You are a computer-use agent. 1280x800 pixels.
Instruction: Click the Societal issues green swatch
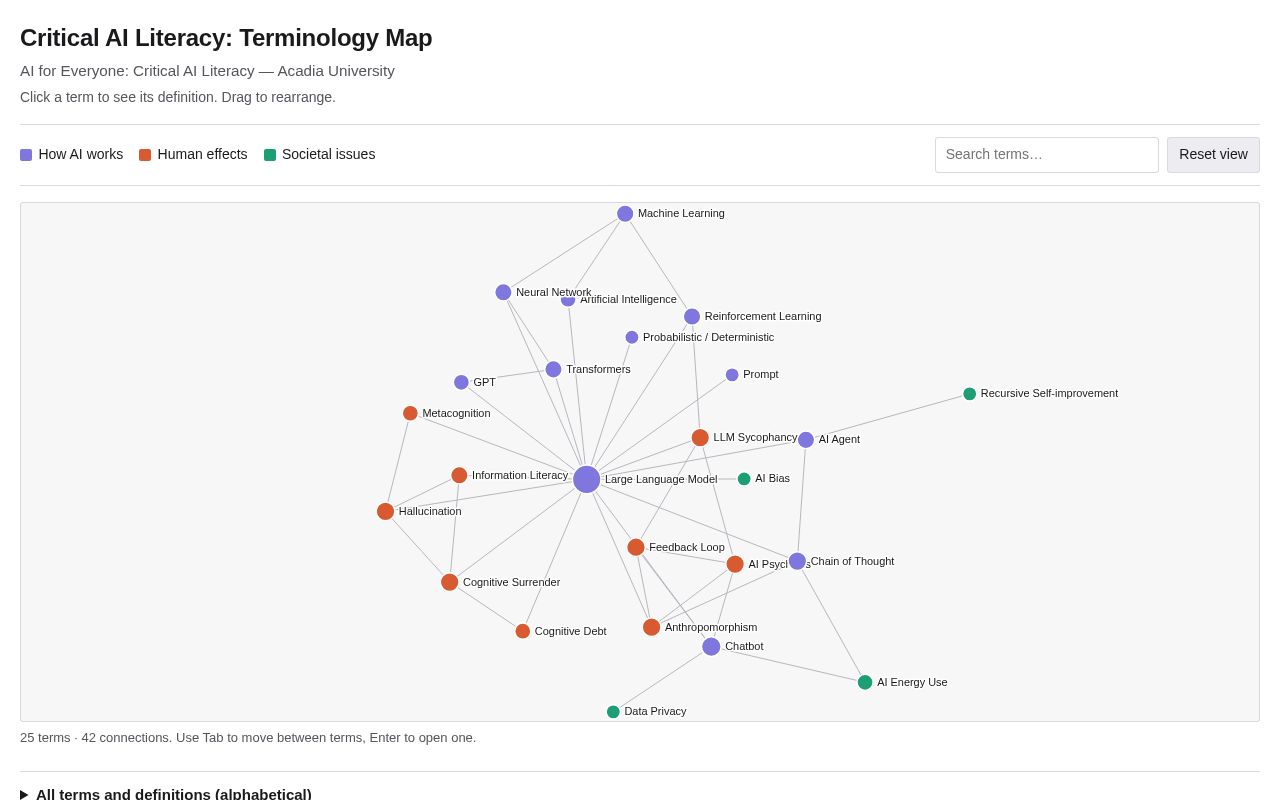270,155
